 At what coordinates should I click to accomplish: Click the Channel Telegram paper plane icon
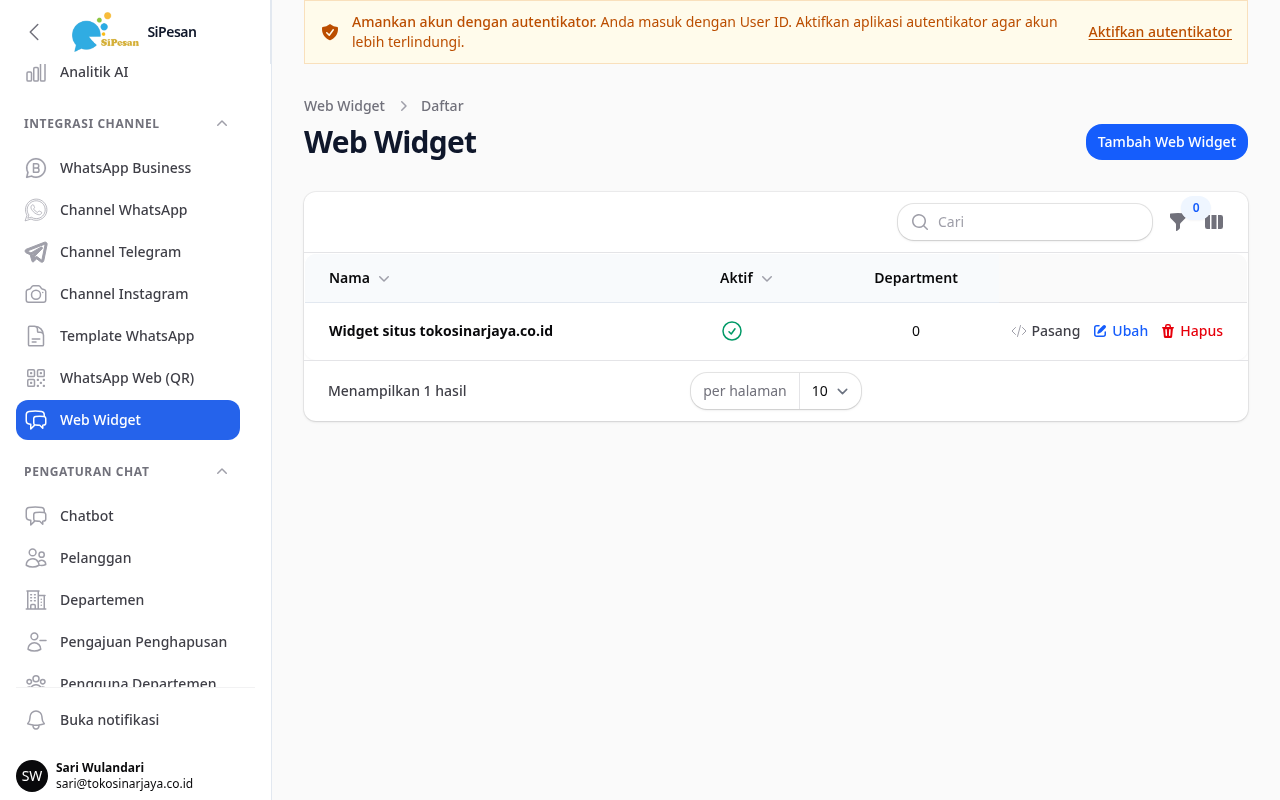point(36,252)
